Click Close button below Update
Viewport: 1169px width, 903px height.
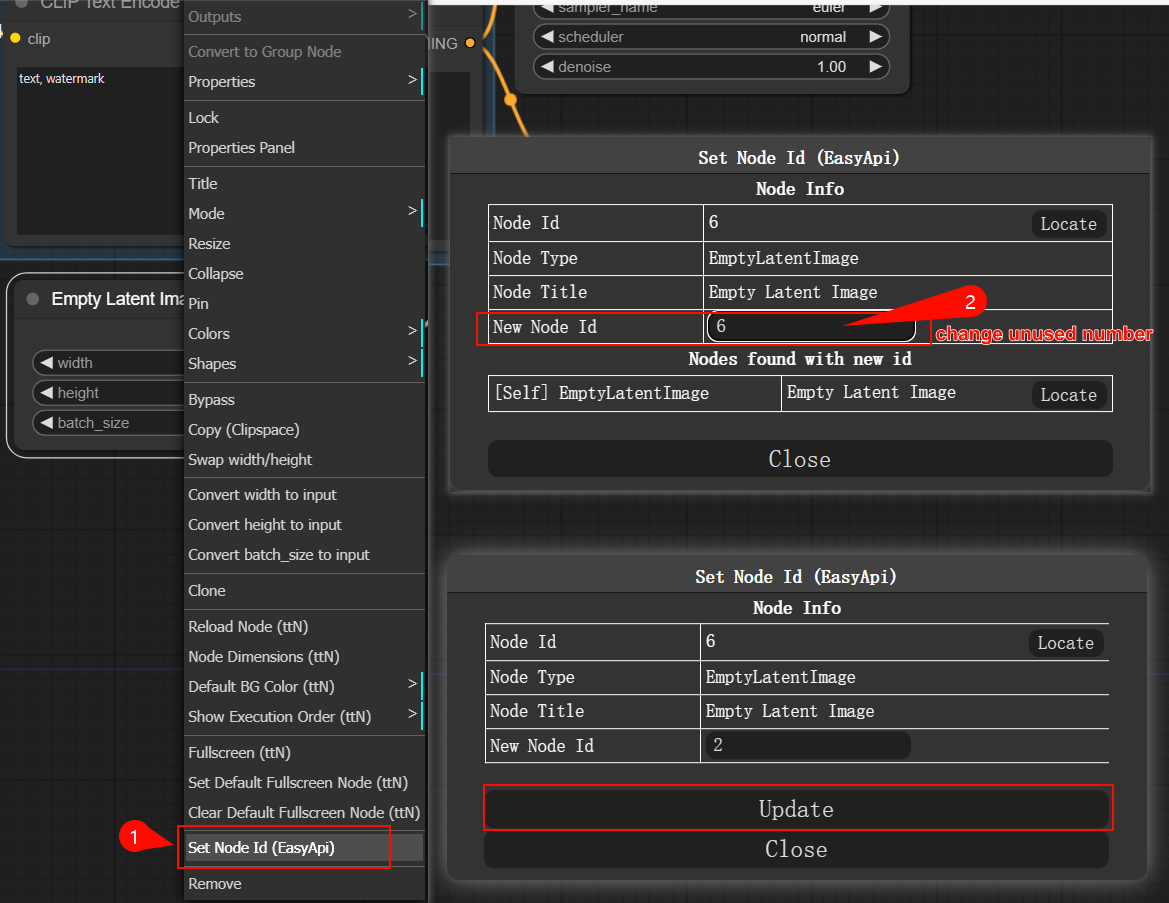click(x=796, y=849)
